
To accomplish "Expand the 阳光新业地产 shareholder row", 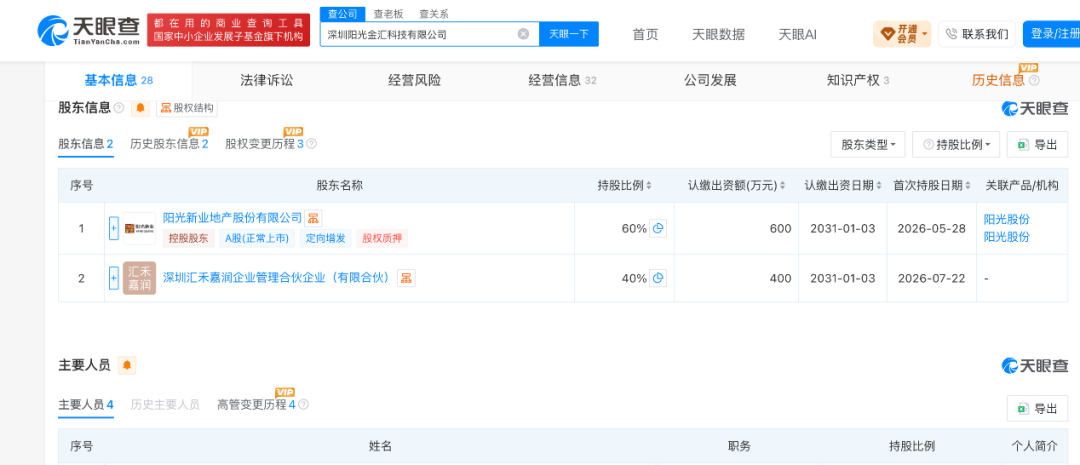I will click(x=114, y=229).
